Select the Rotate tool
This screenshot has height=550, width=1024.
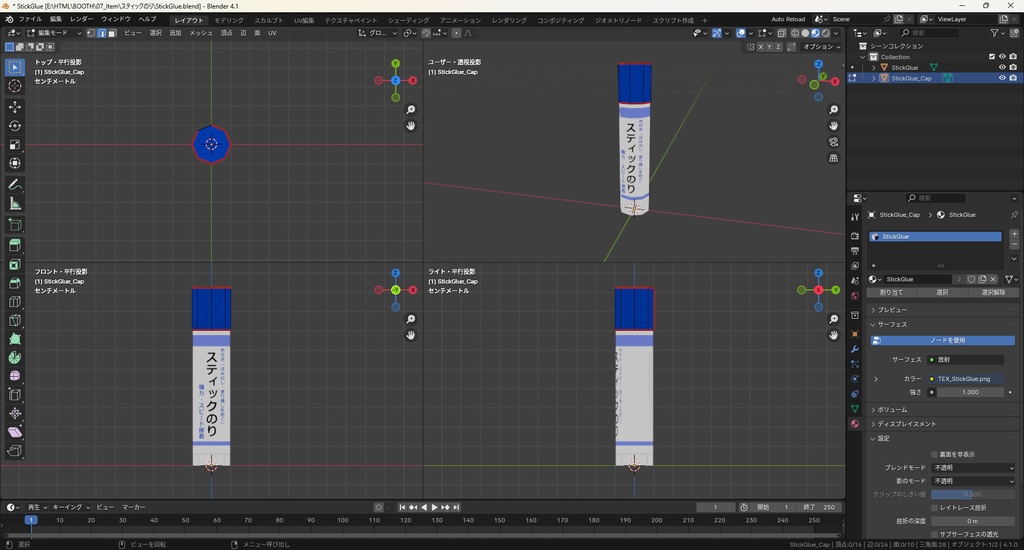click(x=15, y=126)
